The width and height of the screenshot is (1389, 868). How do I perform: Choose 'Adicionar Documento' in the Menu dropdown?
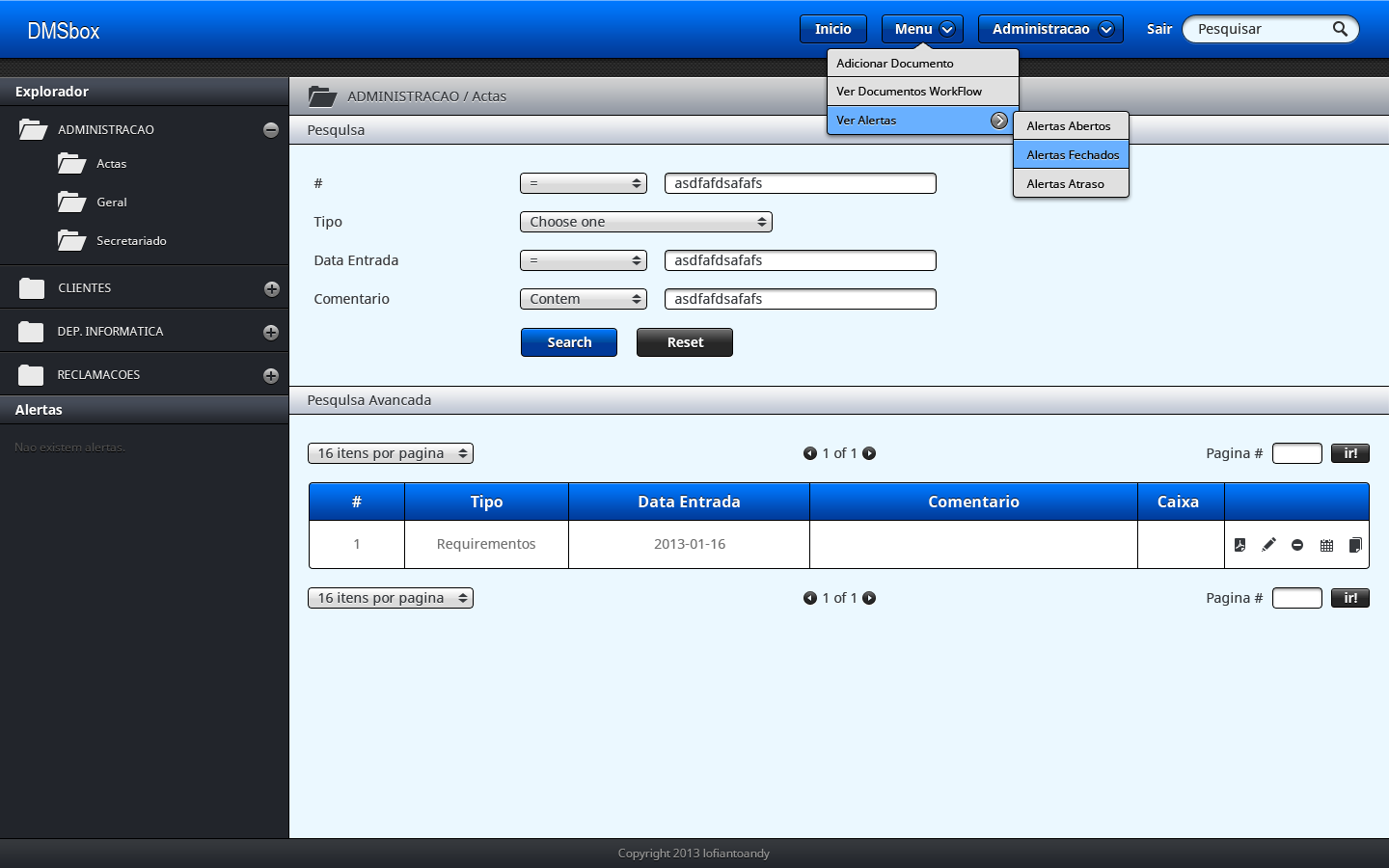tap(922, 64)
